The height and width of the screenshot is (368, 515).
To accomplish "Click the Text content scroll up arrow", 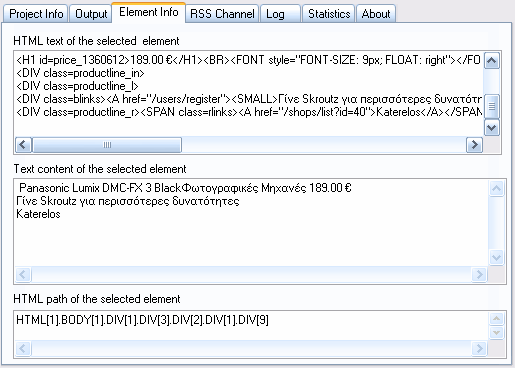I will [x=496, y=189].
